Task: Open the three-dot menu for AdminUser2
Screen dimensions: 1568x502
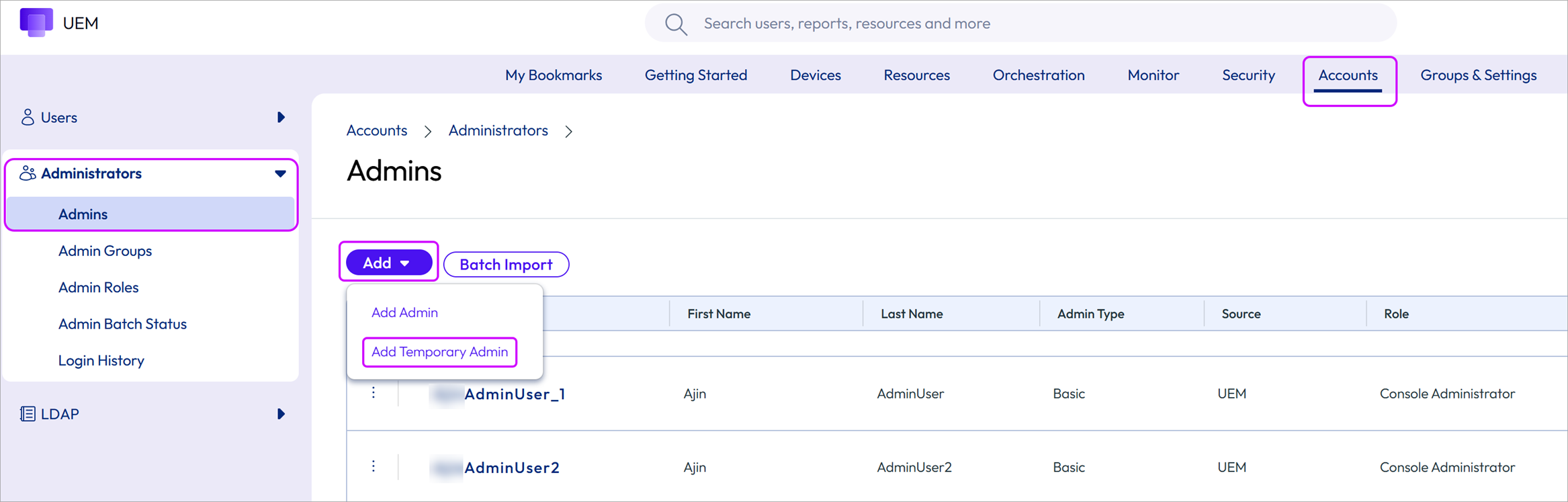Action: 374,466
